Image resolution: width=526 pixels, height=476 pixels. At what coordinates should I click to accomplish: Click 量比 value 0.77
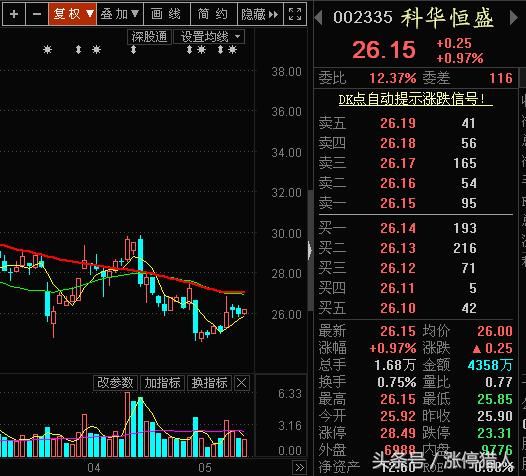pos(498,382)
